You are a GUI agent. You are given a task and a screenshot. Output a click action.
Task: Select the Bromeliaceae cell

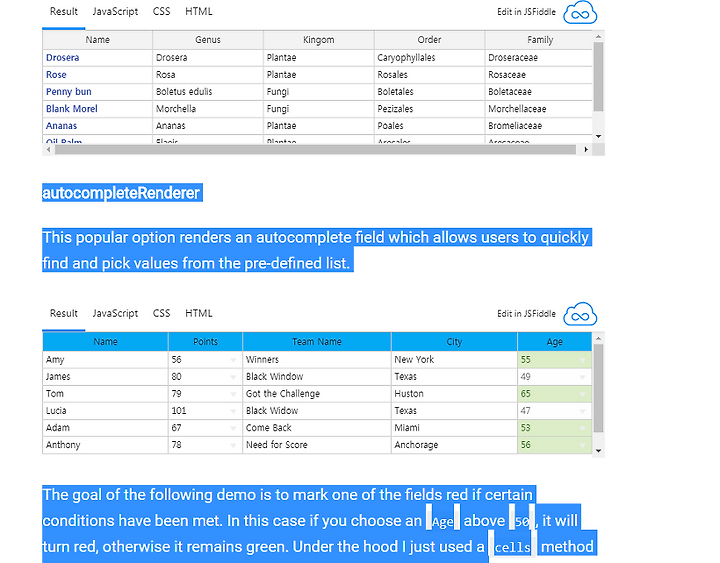click(539, 126)
